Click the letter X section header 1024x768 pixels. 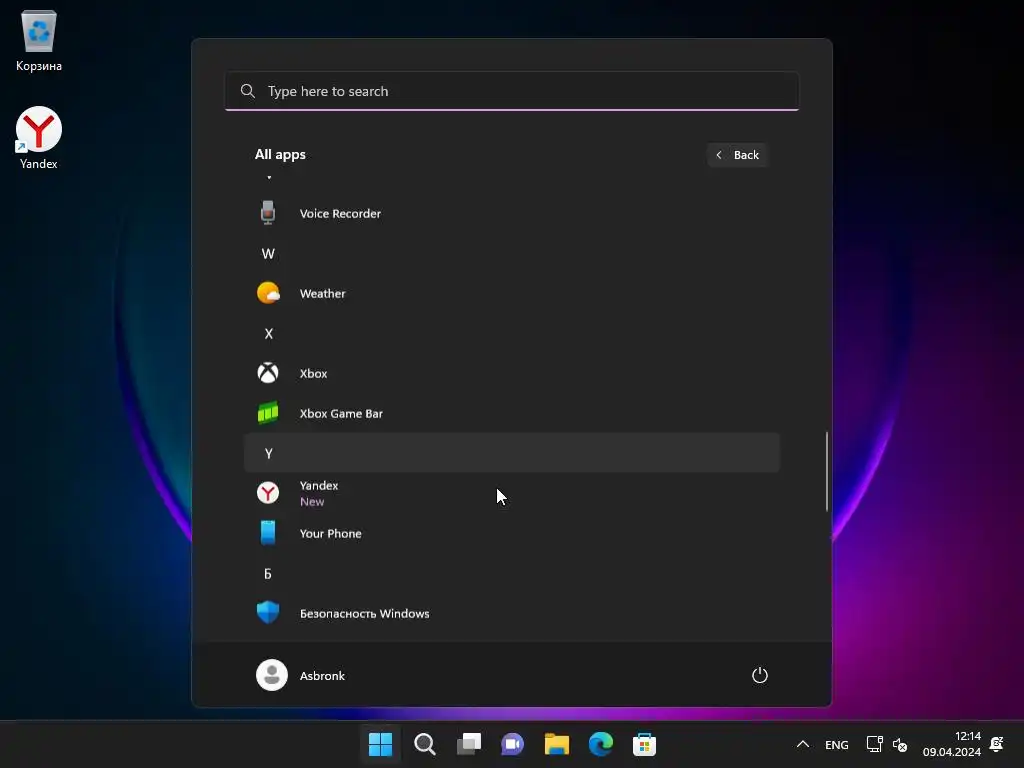(268, 334)
